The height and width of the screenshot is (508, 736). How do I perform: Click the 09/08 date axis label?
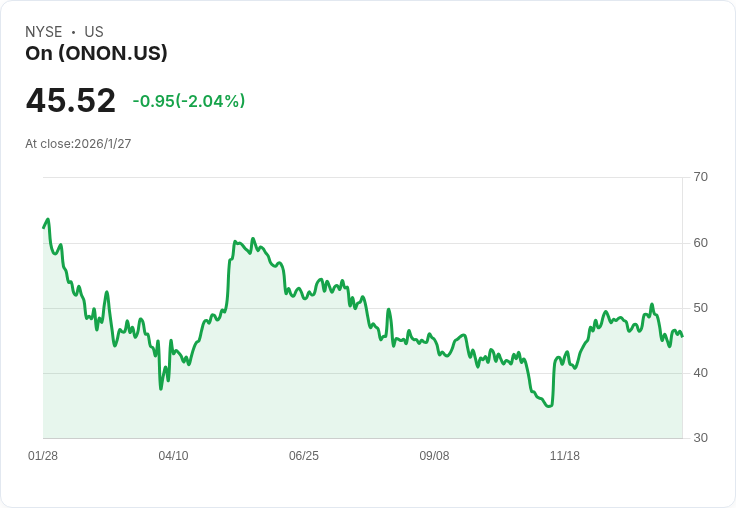(x=434, y=455)
